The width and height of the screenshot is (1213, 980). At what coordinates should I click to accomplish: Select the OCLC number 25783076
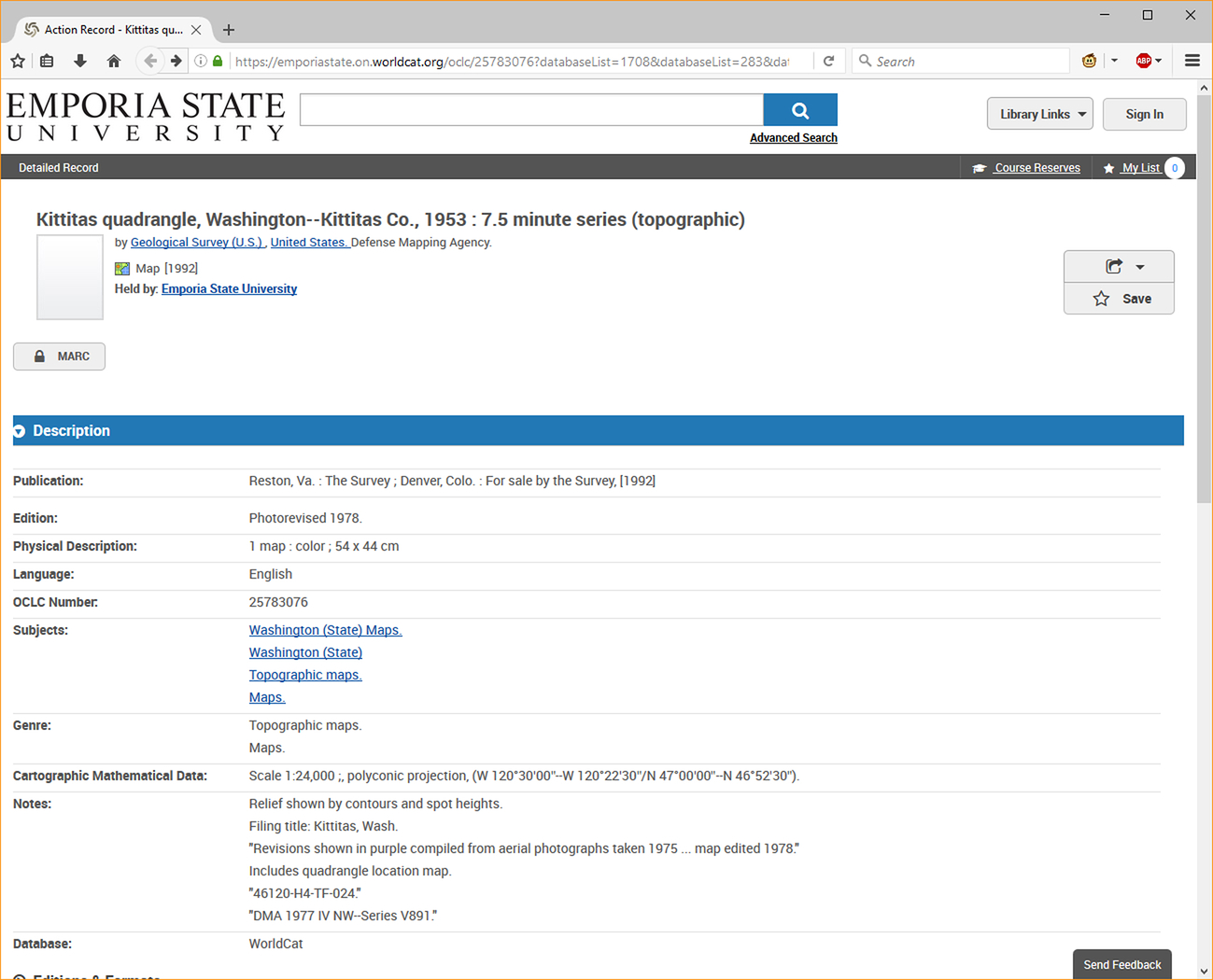278,602
